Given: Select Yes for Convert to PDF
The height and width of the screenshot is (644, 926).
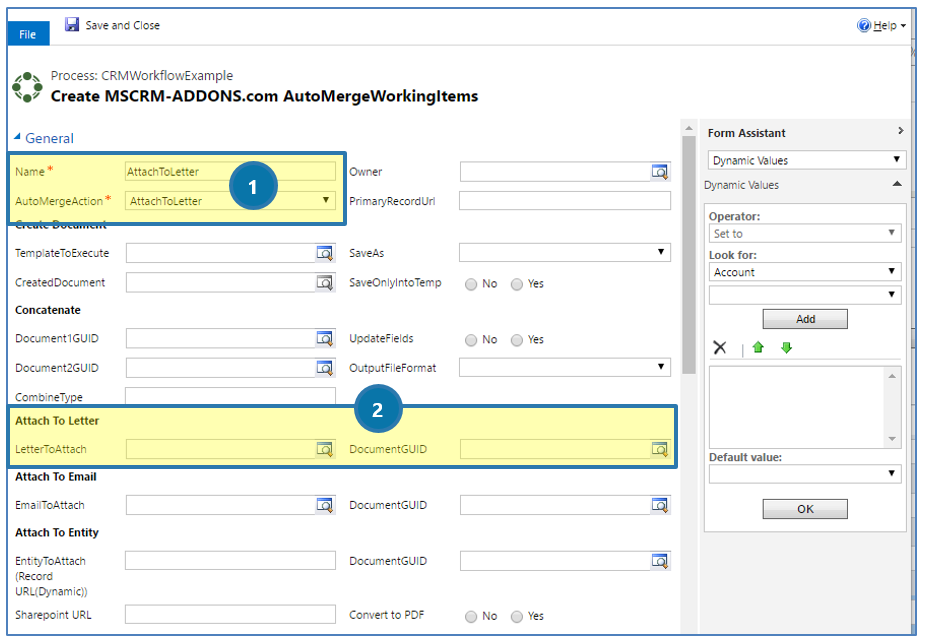Looking at the screenshot, I should tap(517, 616).
